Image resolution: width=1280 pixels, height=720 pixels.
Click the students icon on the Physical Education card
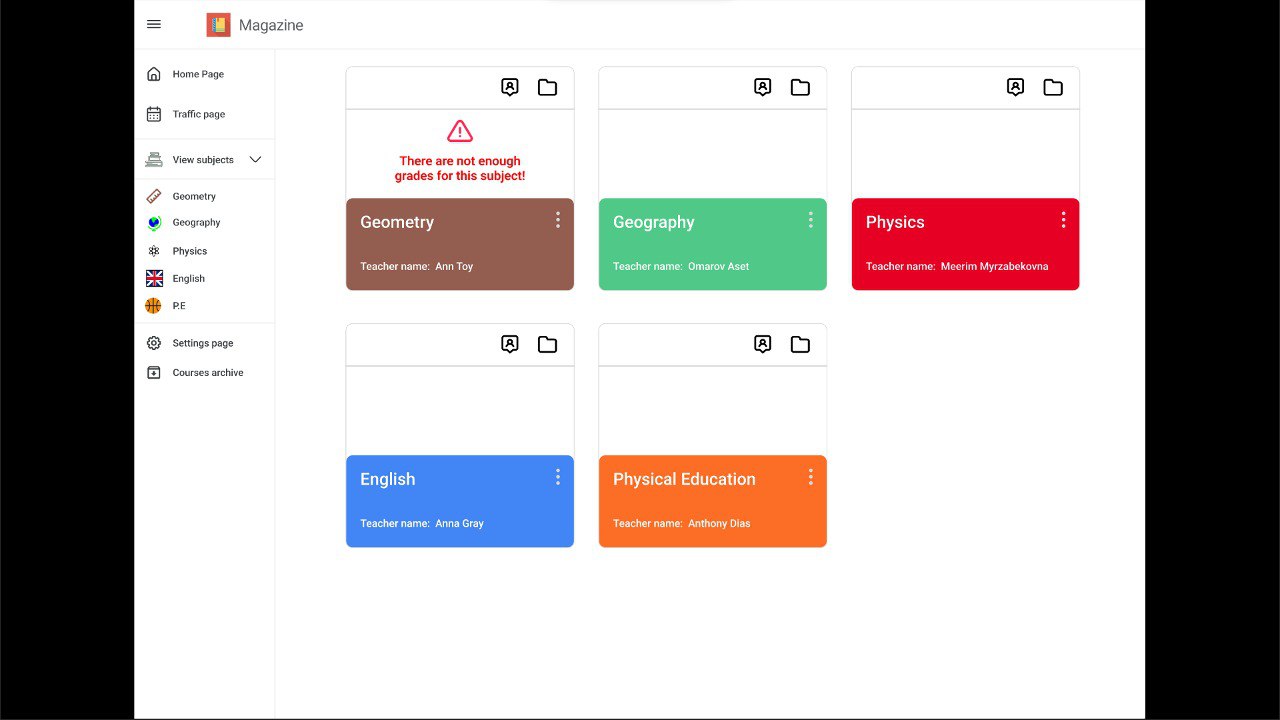pos(762,344)
